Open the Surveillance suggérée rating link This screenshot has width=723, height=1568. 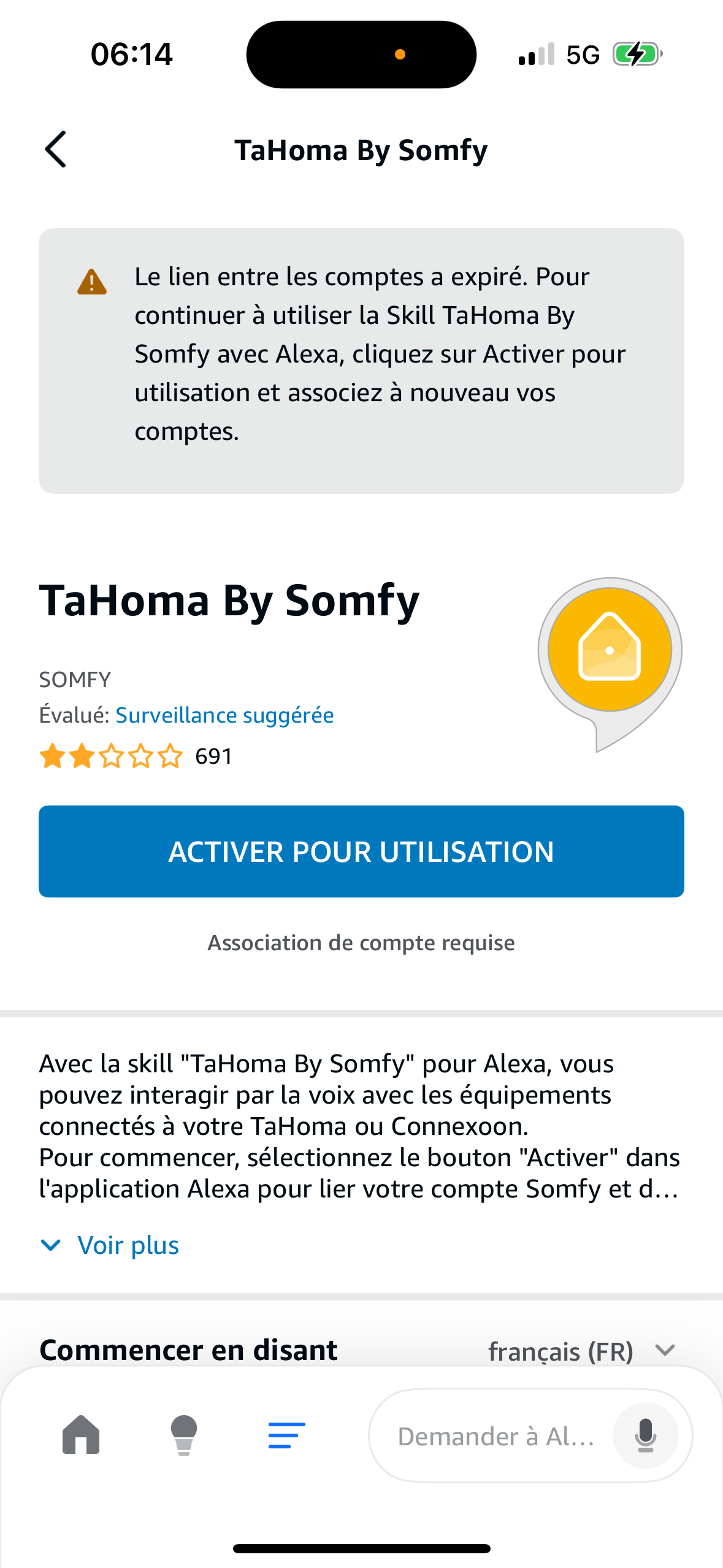point(224,715)
